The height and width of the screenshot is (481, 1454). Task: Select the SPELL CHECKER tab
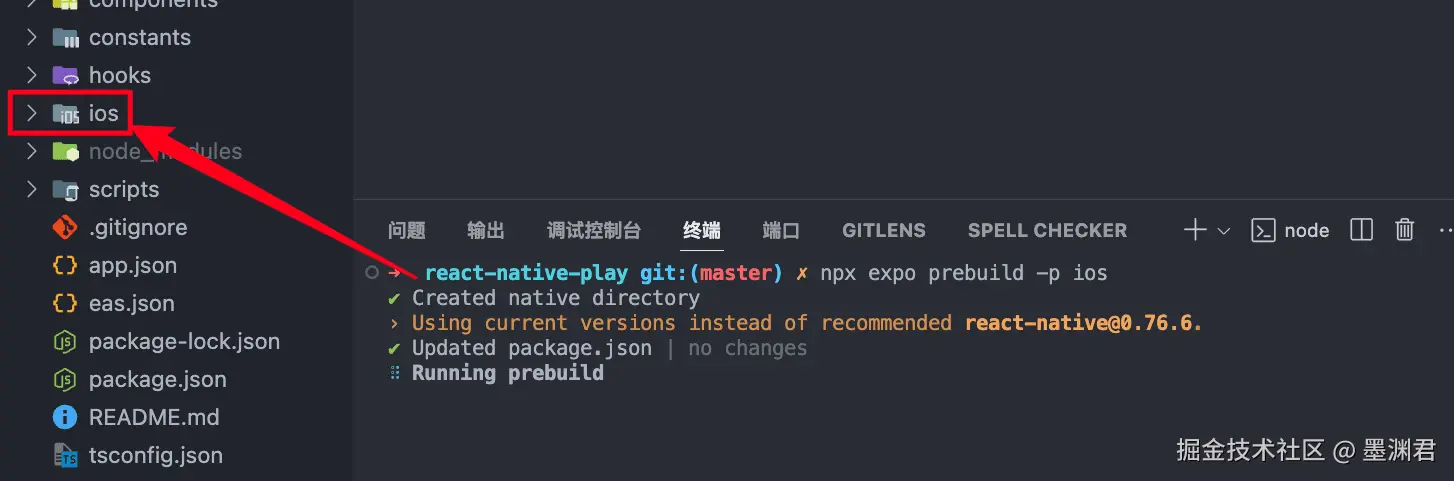1047,230
